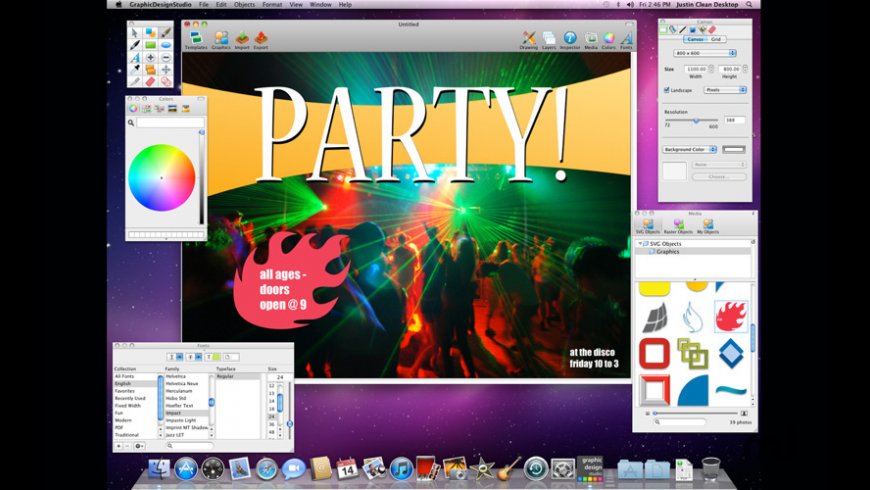This screenshot has width=870, height=490.
Task: Open the Templates toolbar icon
Action: tap(196, 39)
